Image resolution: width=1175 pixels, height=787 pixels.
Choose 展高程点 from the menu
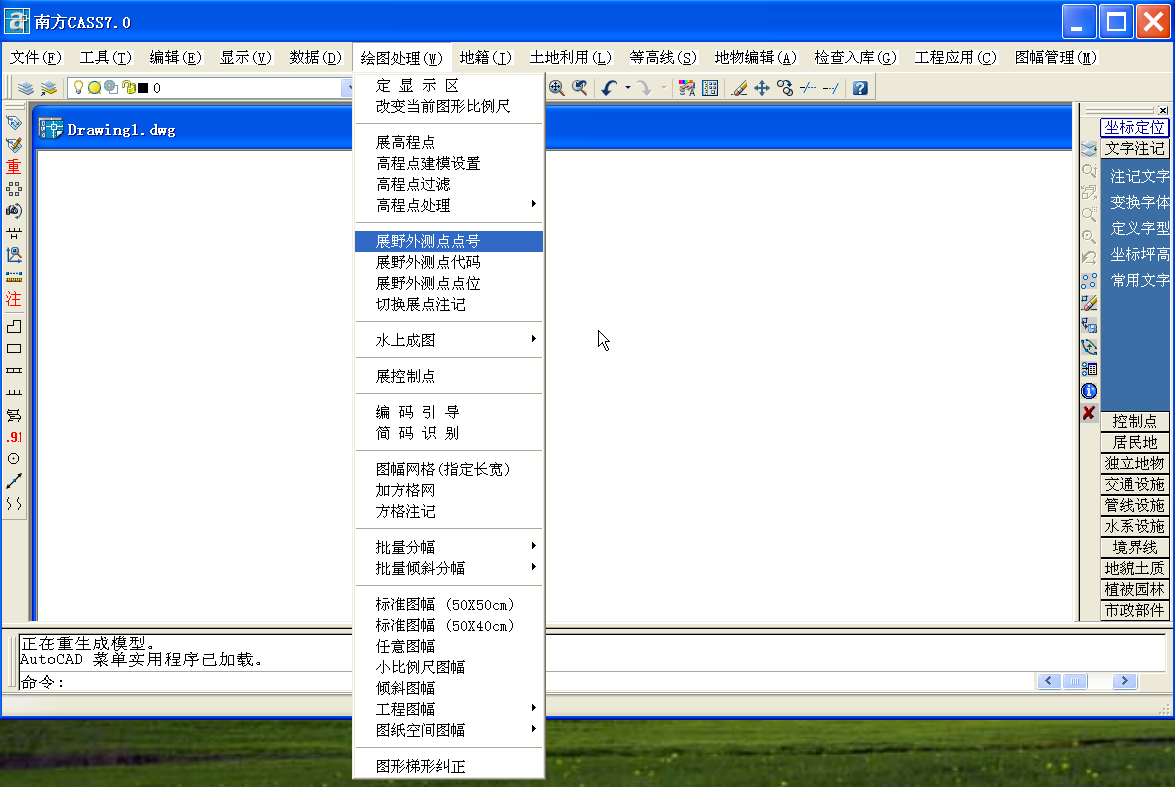pyautogui.click(x=450, y=142)
